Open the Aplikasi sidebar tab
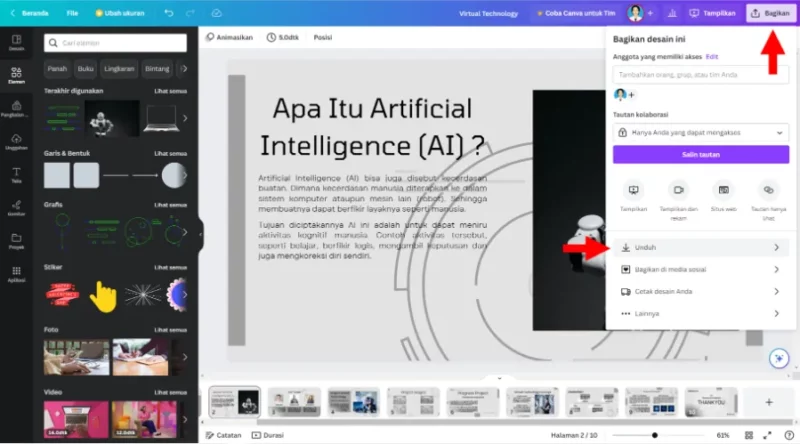 click(x=16, y=274)
